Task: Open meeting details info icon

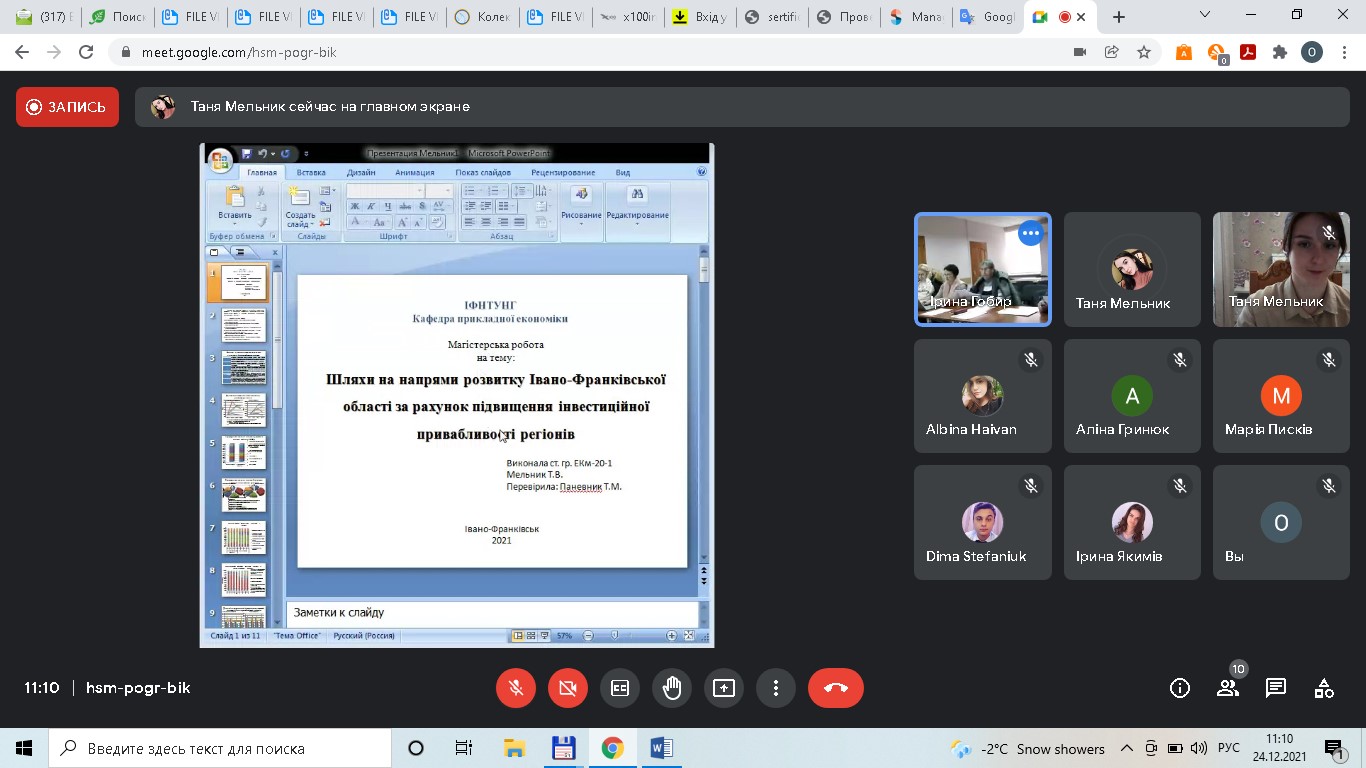Action: point(1179,688)
